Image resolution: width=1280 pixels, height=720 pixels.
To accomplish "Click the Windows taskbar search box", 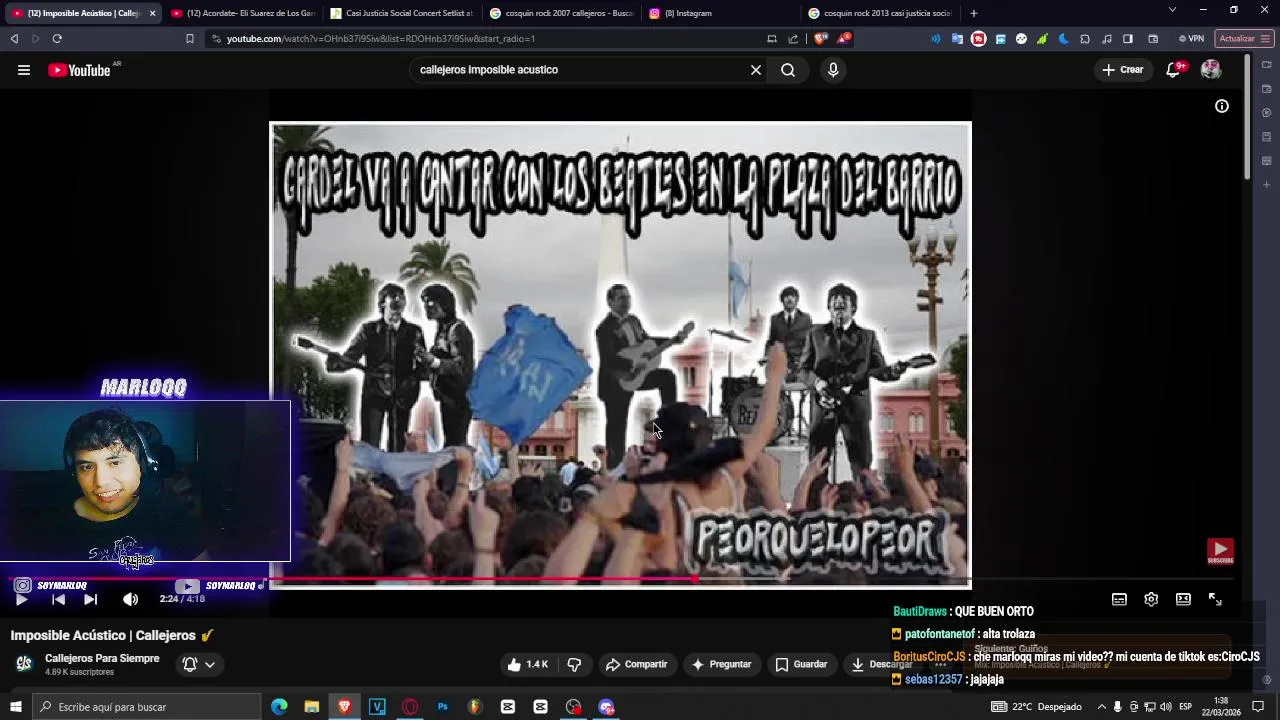I will point(146,707).
